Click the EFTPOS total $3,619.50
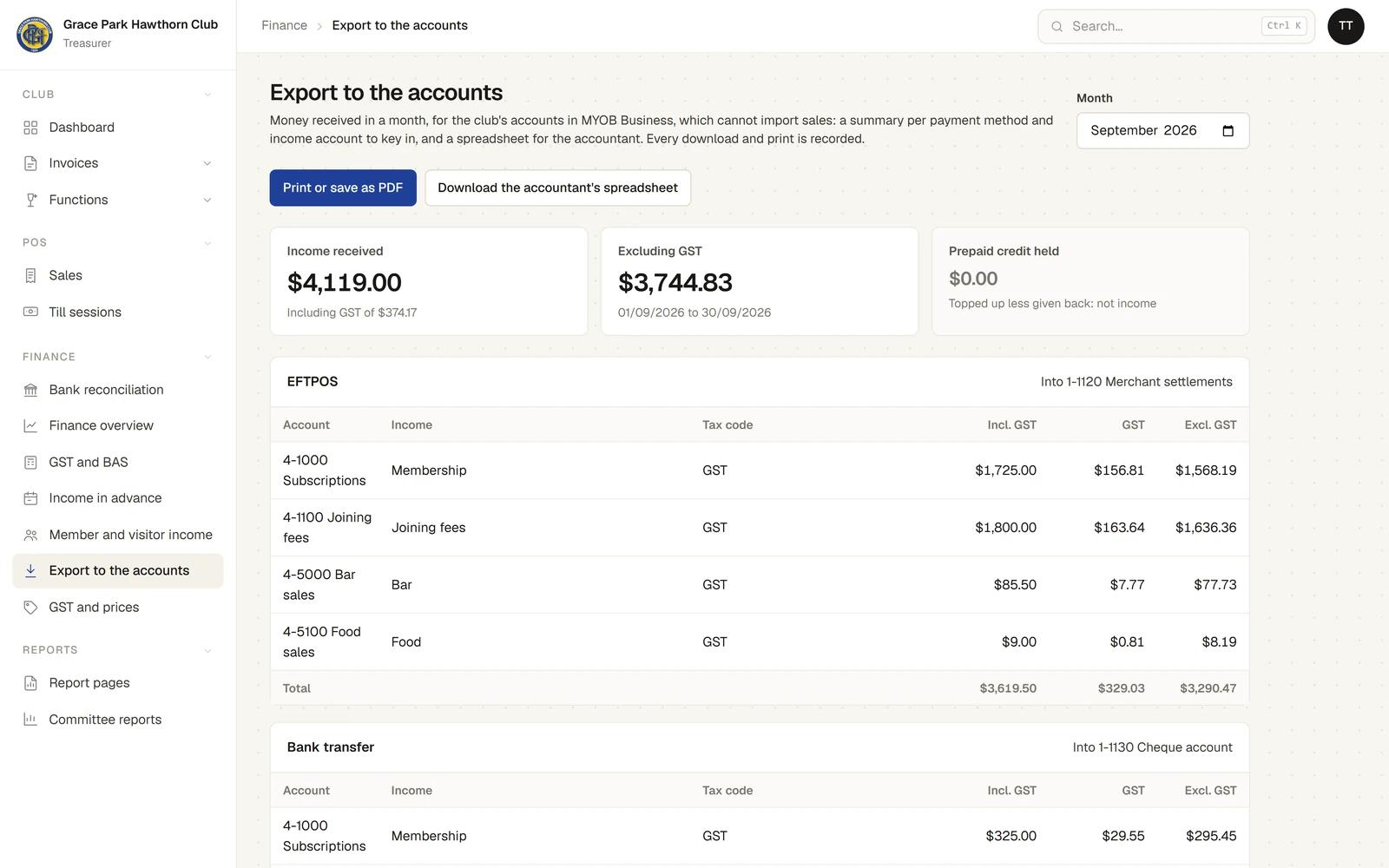This screenshot has height=868, width=1389. (1008, 688)
